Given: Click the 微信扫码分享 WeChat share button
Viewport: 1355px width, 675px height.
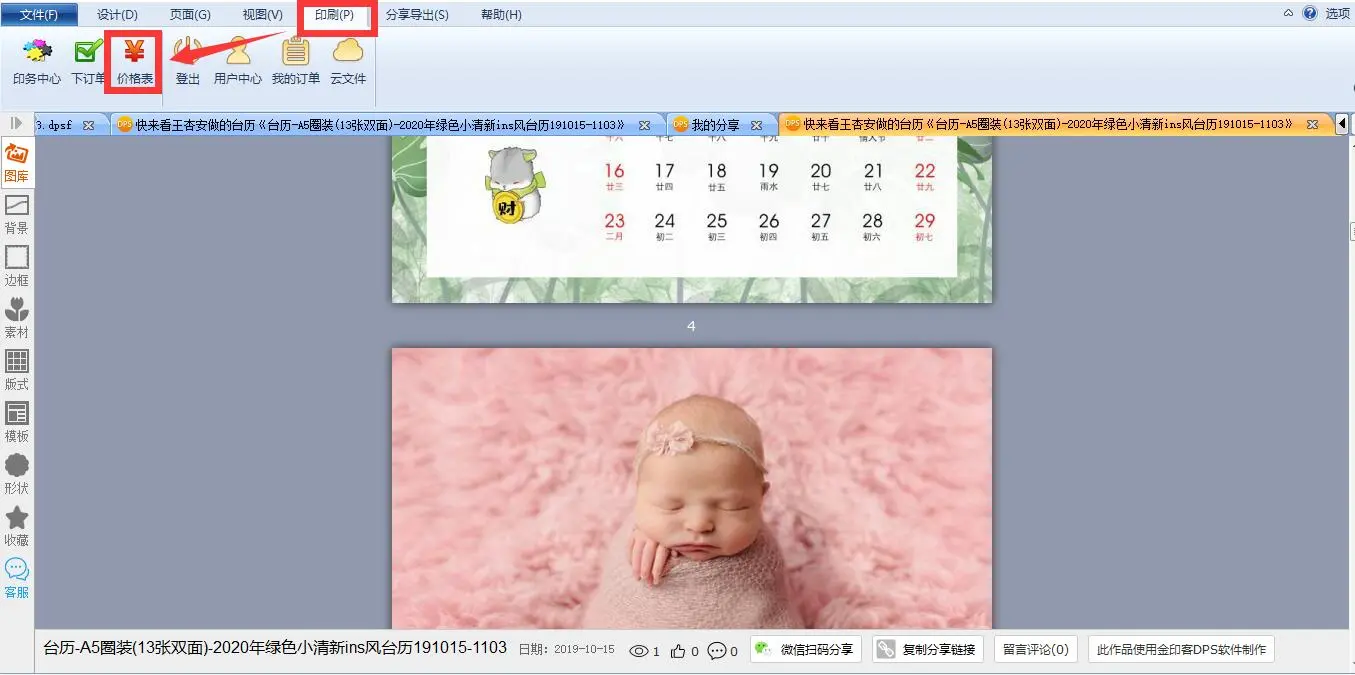Looking at the screenshot, I should (x=806, y=649).
